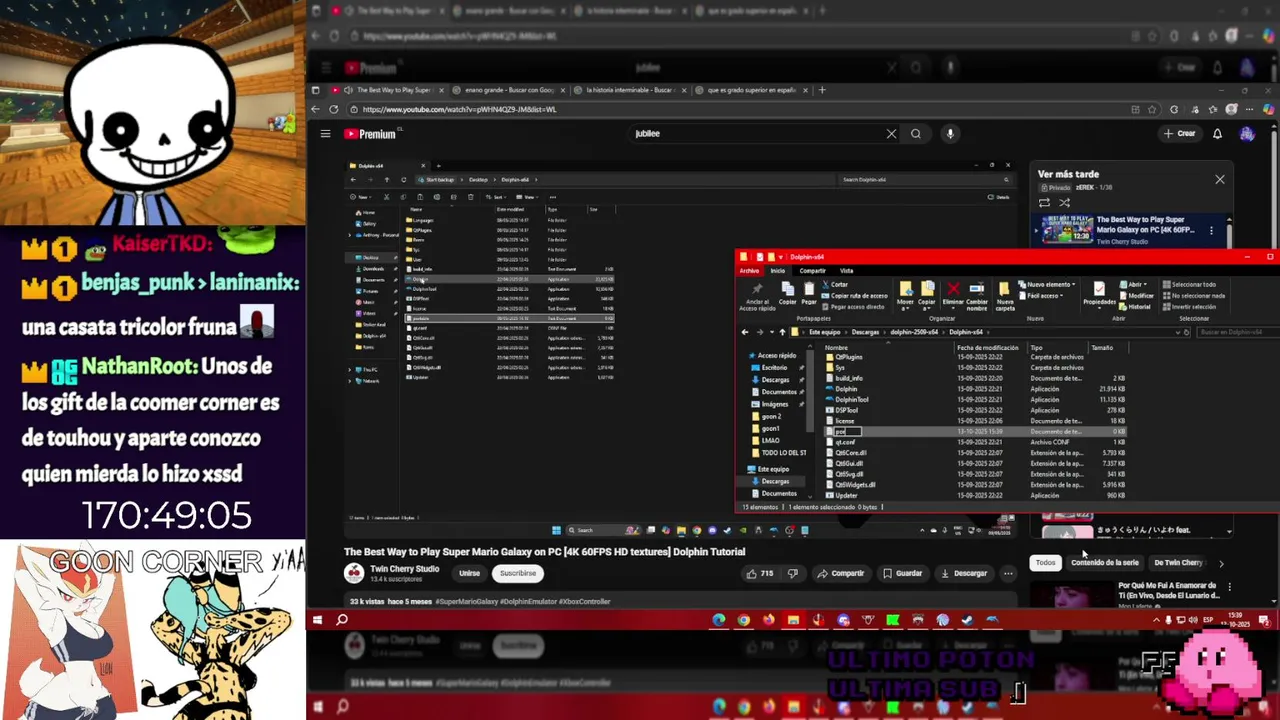Click the YouTube Crear button
Viewport: 1280px width, 720px height.
click(1179, 134)
